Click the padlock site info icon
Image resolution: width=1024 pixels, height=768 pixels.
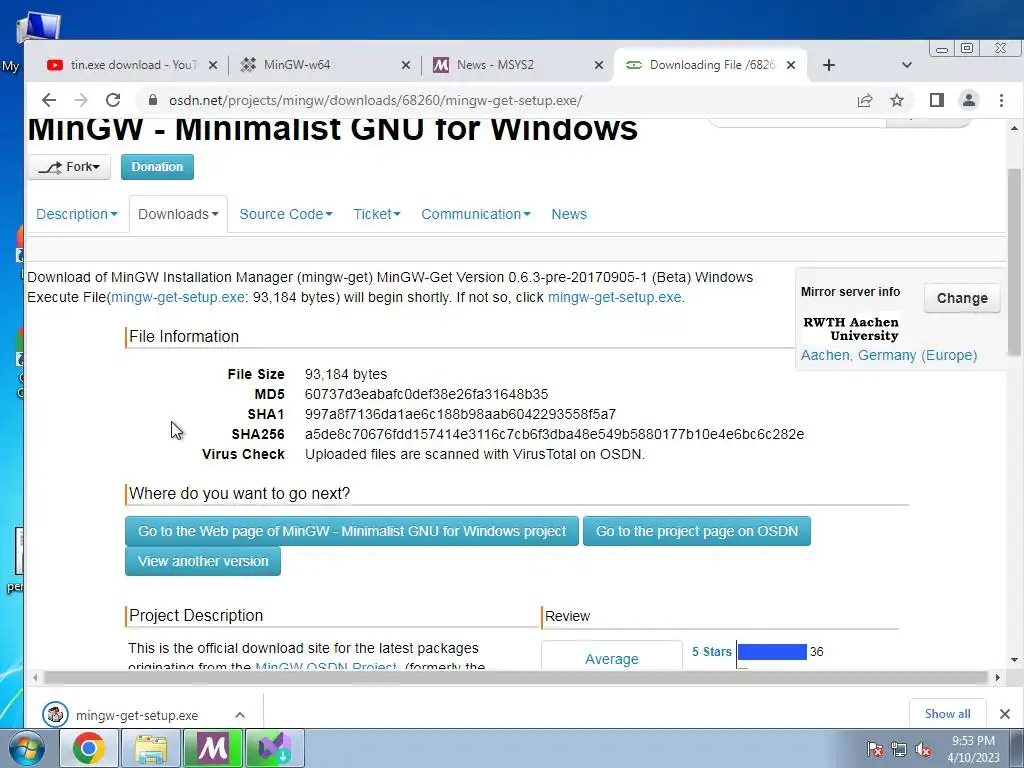(153, 100)
